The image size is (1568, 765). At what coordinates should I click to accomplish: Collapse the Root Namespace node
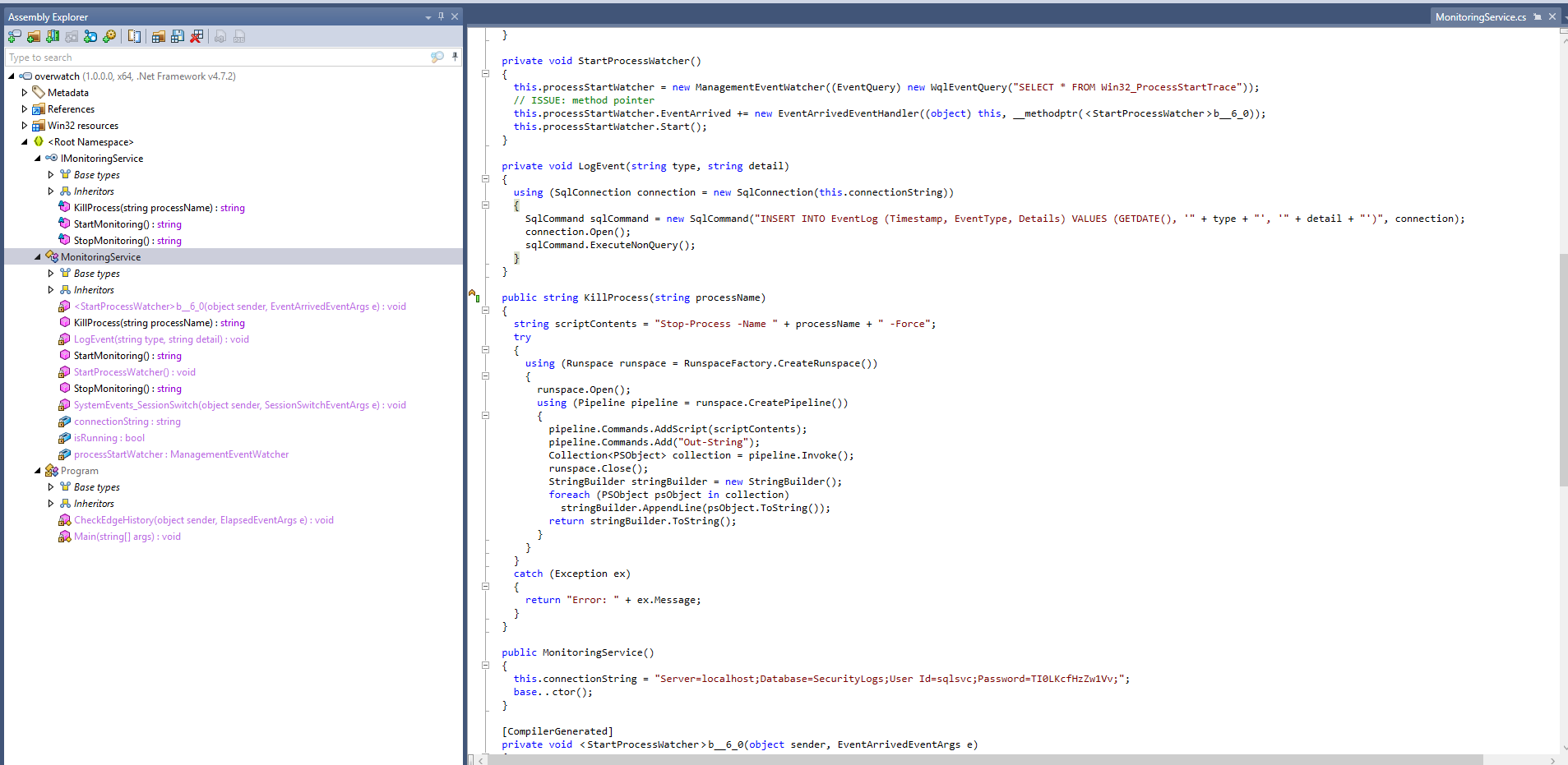(25, 141)
